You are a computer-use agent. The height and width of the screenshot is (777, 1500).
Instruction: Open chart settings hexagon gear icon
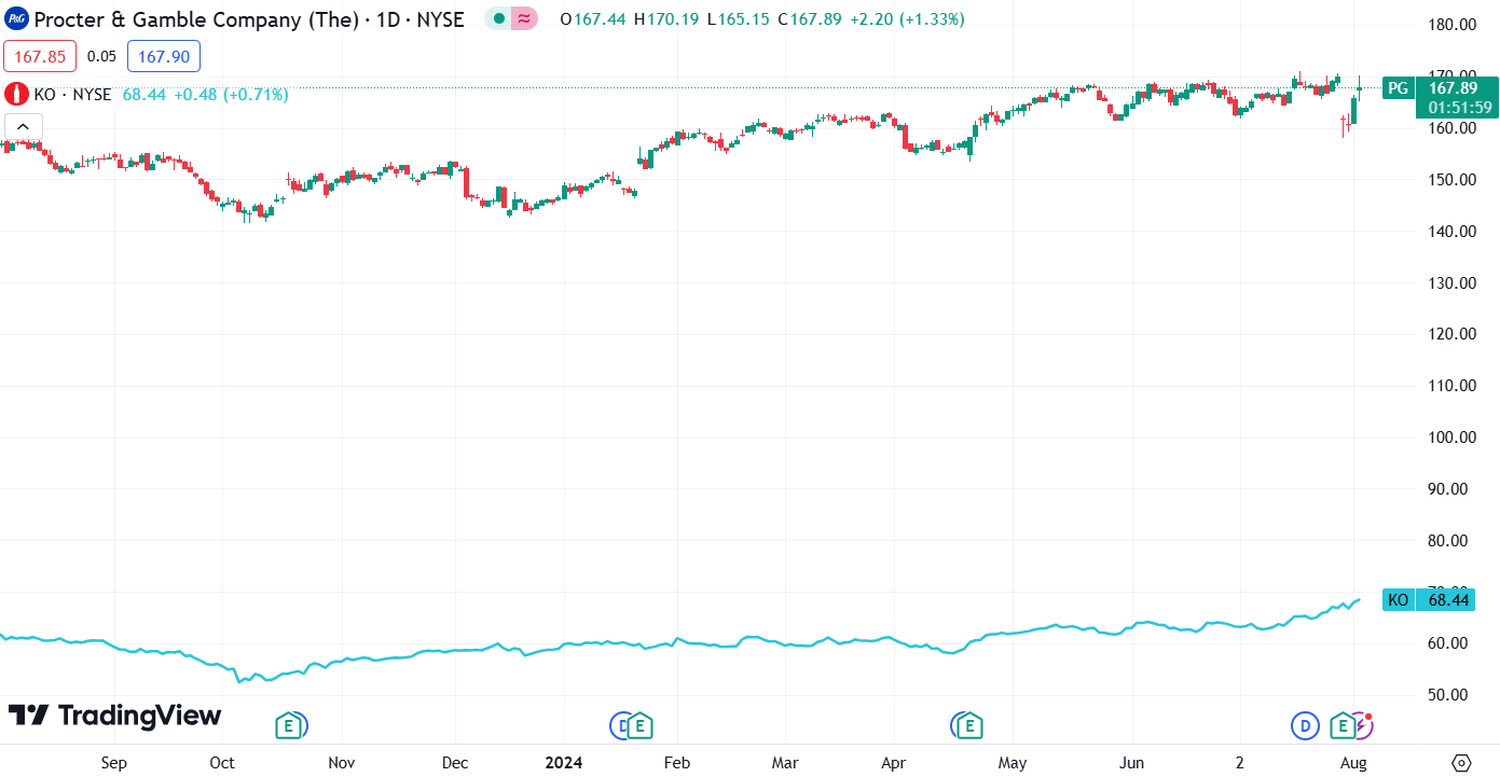(x=1462, y=762)
